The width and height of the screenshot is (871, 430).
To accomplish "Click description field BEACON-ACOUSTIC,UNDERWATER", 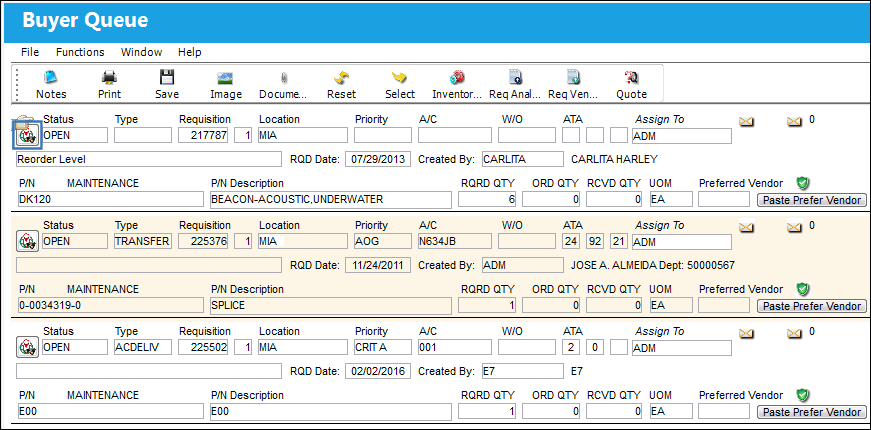I will 331,199.
